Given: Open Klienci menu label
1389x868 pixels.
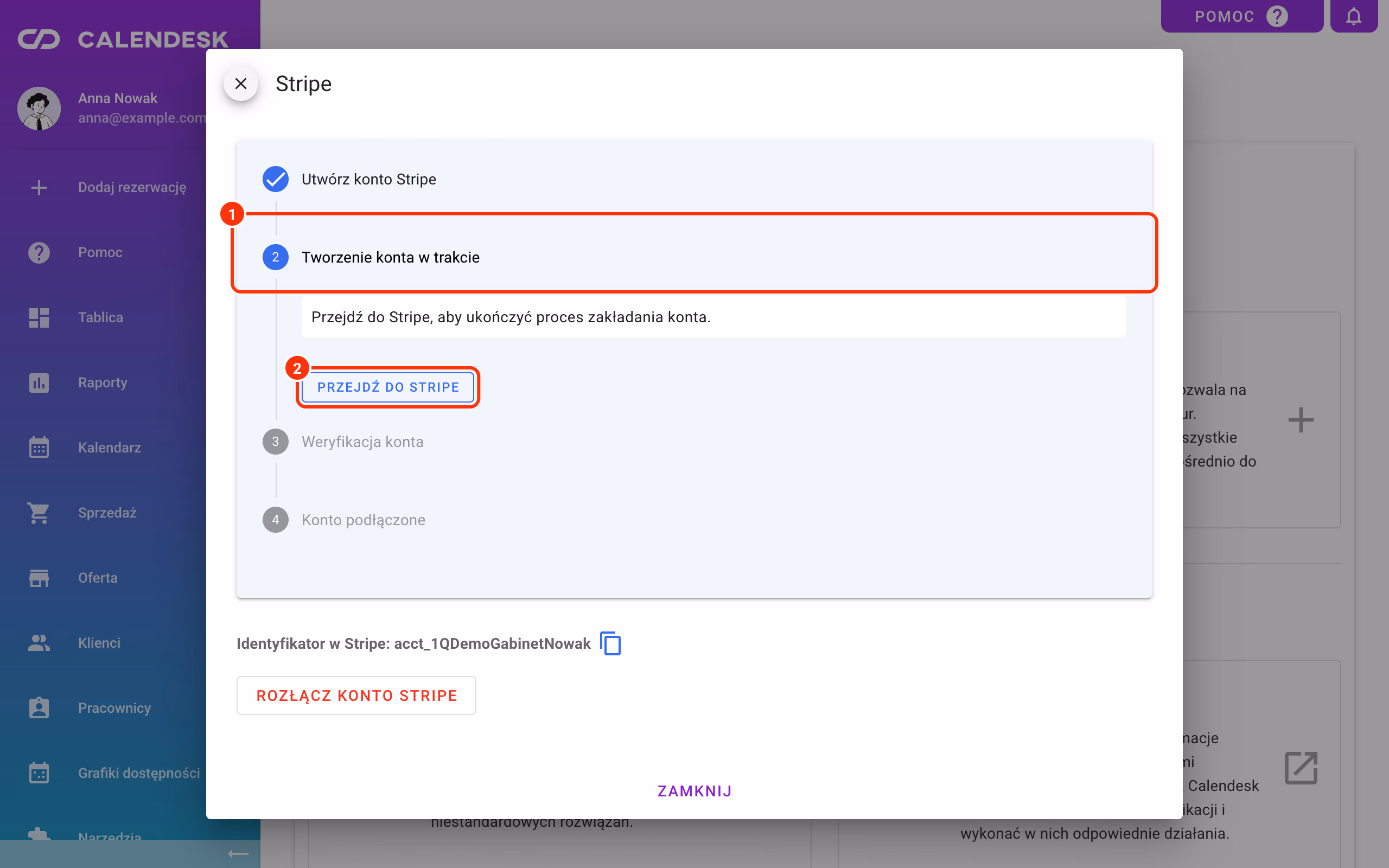Looking at the screenshot, I should [x=99, y=643].
